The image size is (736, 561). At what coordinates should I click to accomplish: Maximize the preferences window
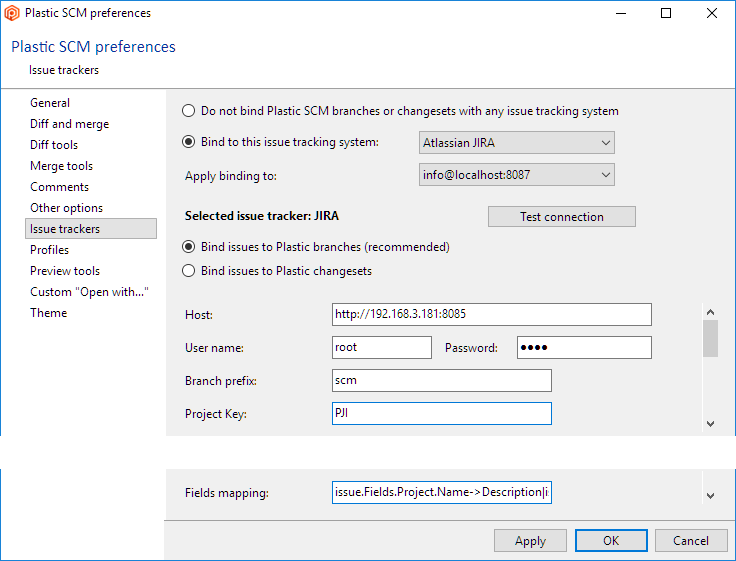click(x=666, y=13)
